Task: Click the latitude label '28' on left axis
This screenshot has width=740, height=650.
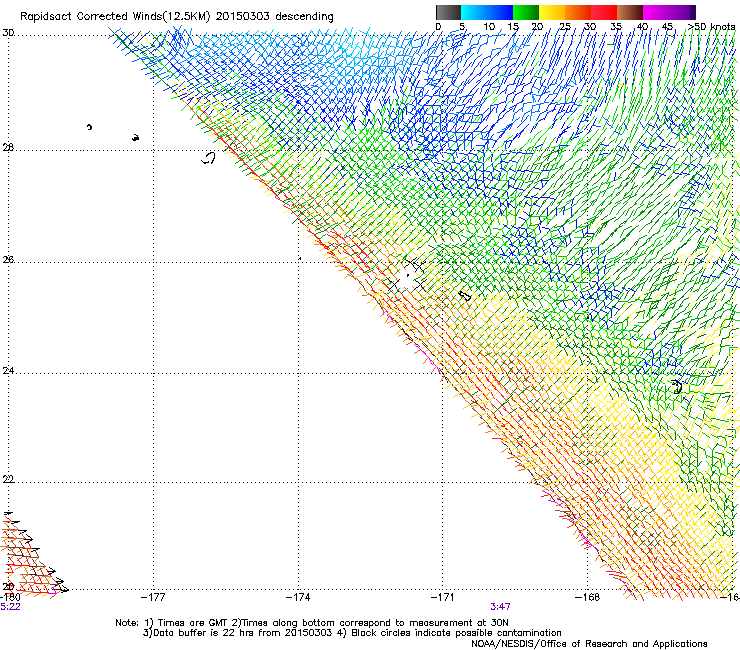Action: [x=8, y=148]
